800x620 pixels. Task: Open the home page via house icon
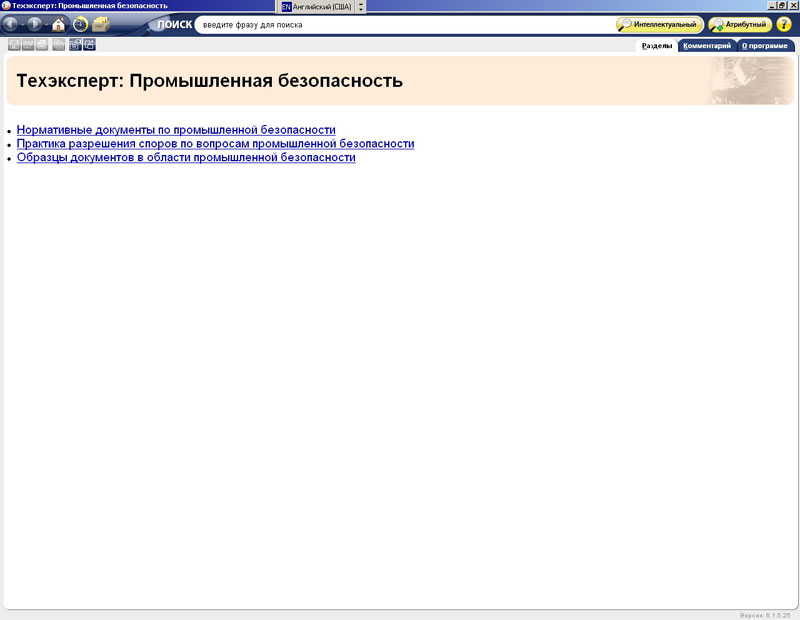[59, 24]
